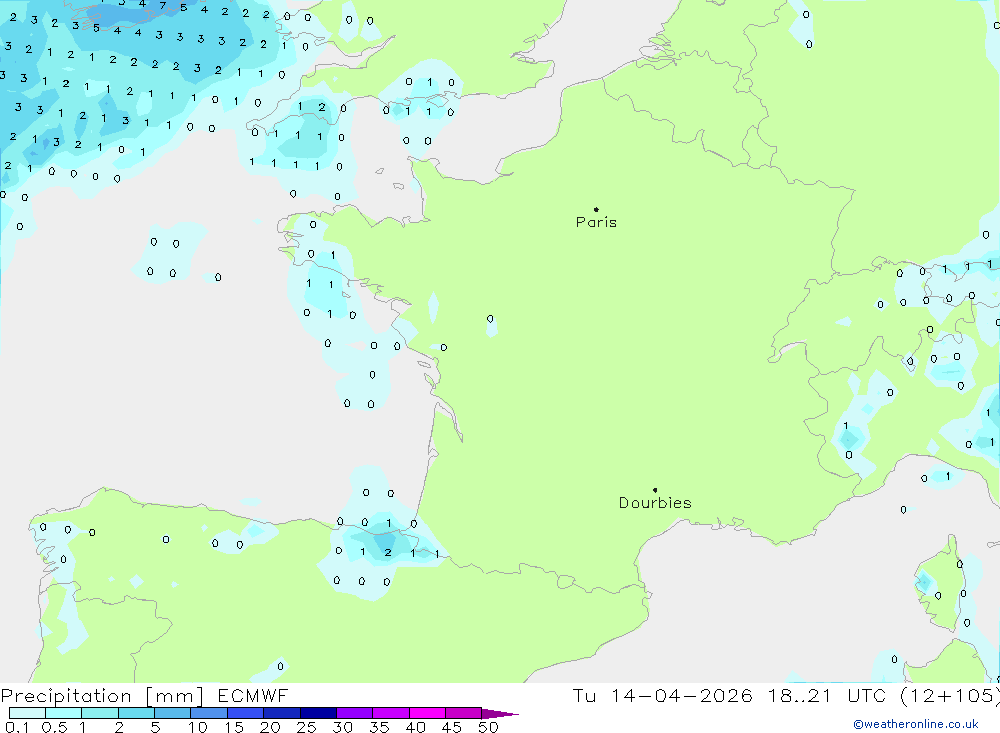Click the legend scale label '0.1'
The height and width of the screenshot is (733, 1000).
[17, 727]
